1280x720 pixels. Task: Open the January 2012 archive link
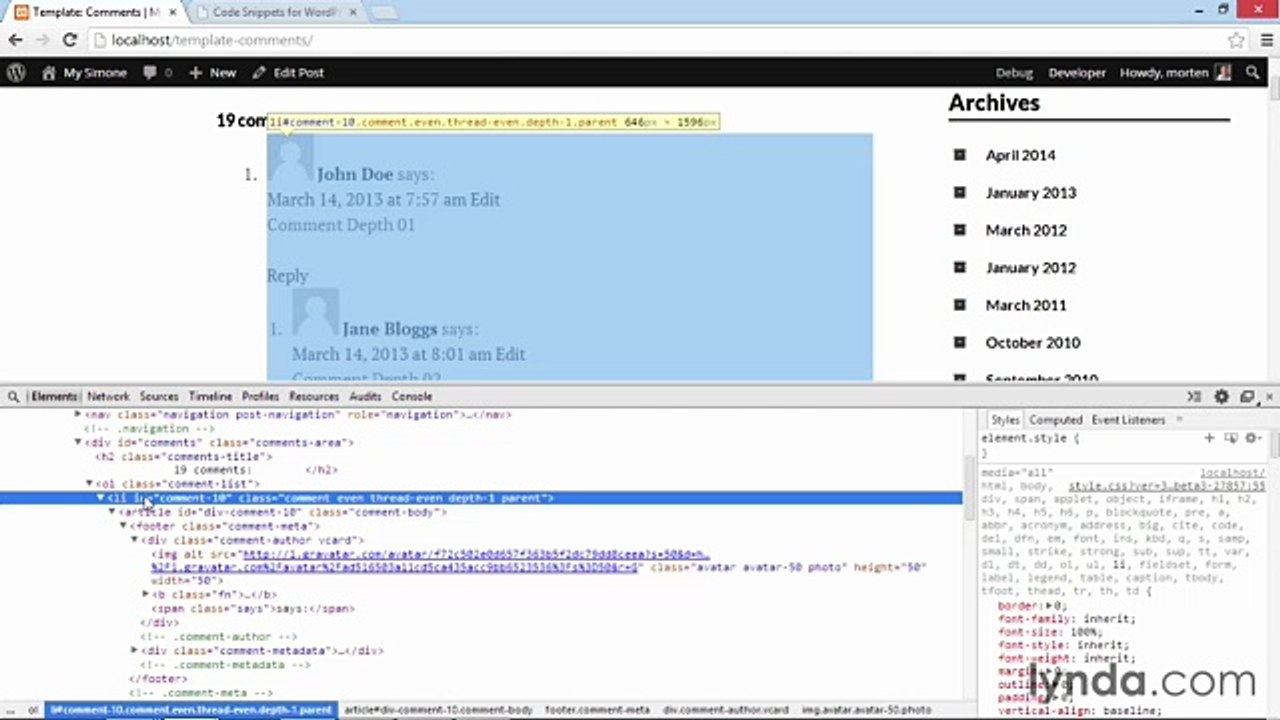coord(1031,267)
